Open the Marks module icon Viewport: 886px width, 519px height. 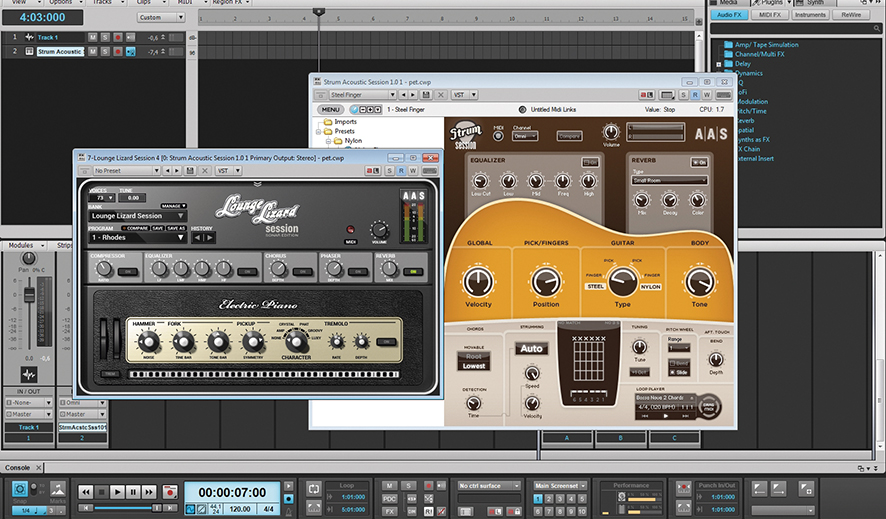coord(57,489)
